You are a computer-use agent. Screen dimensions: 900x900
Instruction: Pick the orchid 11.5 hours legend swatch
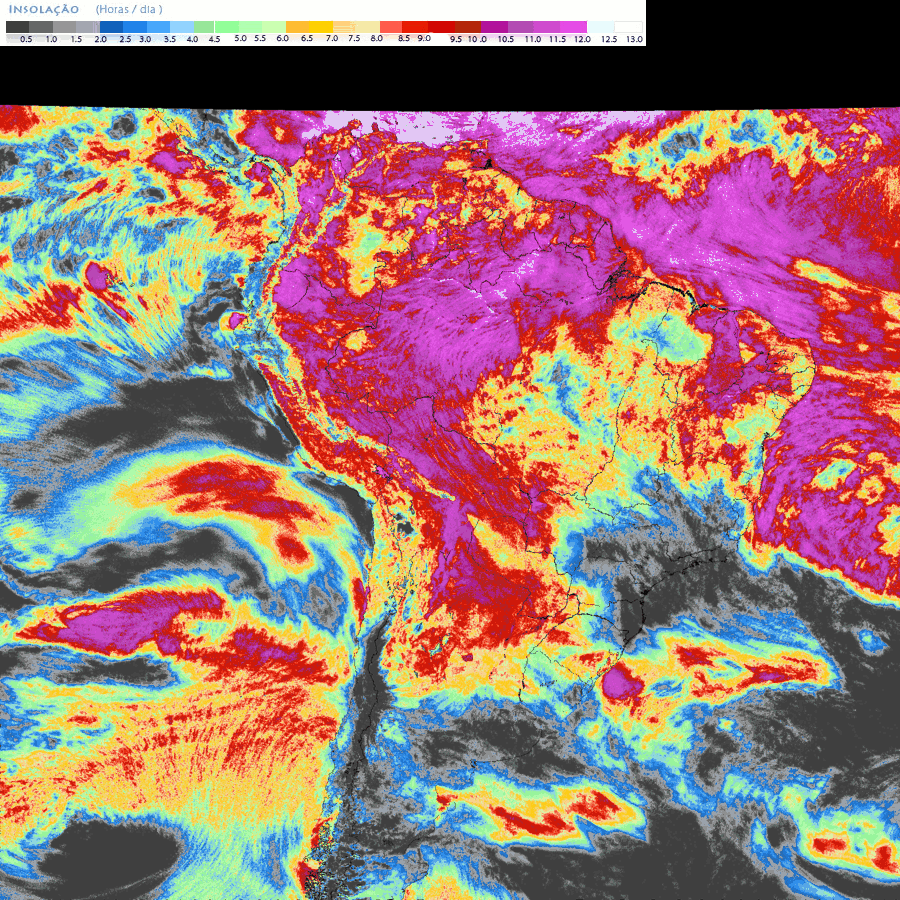click(x=547, y=27)
